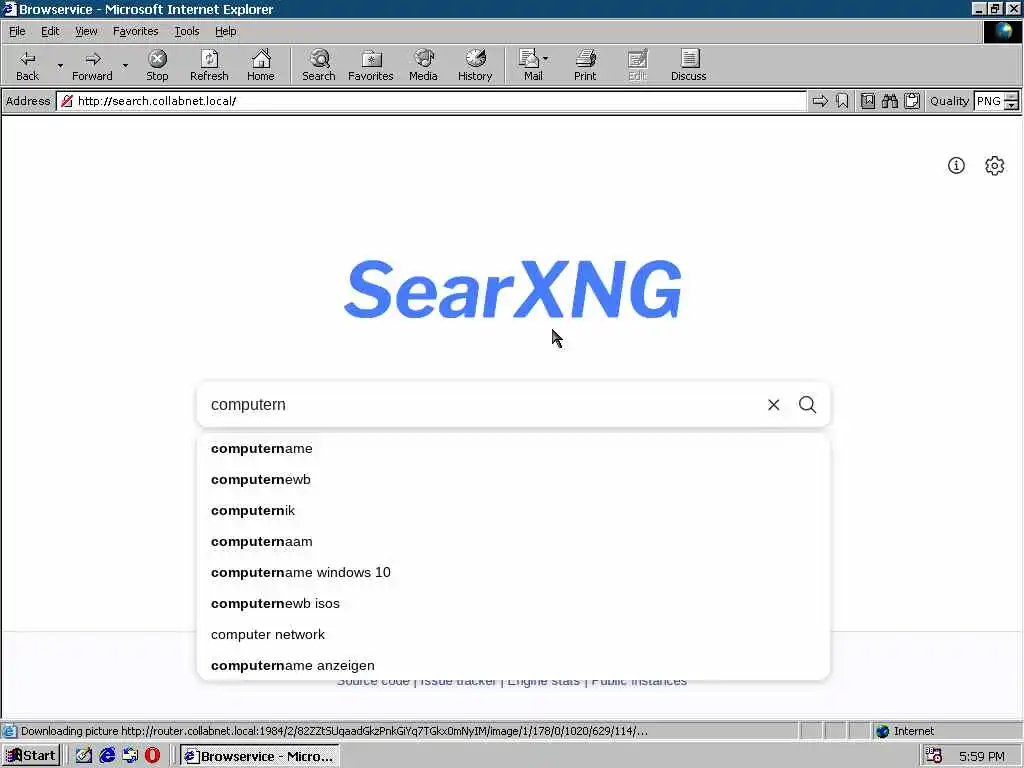Open the Help menu
Image resolution: width=1024 pixels, height=768 pixels.
tap(225, 31)
